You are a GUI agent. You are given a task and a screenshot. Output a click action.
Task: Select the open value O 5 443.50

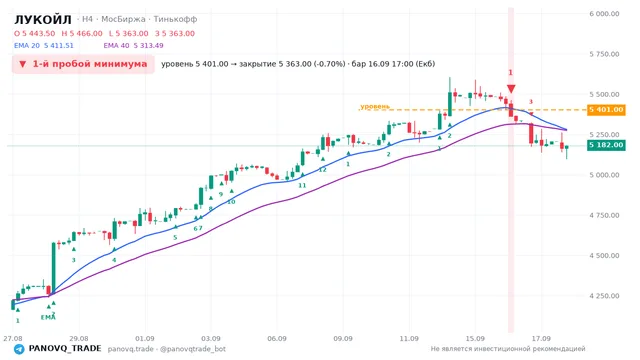click(35, 33)
